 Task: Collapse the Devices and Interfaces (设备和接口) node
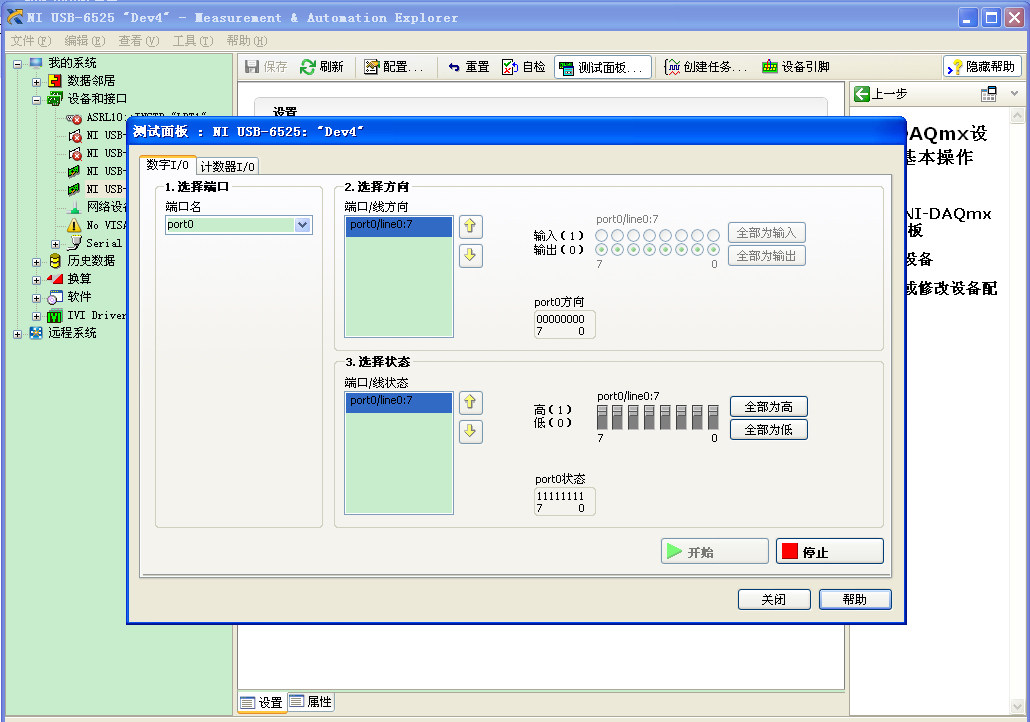pyautogui.click(x=36, y=101)
